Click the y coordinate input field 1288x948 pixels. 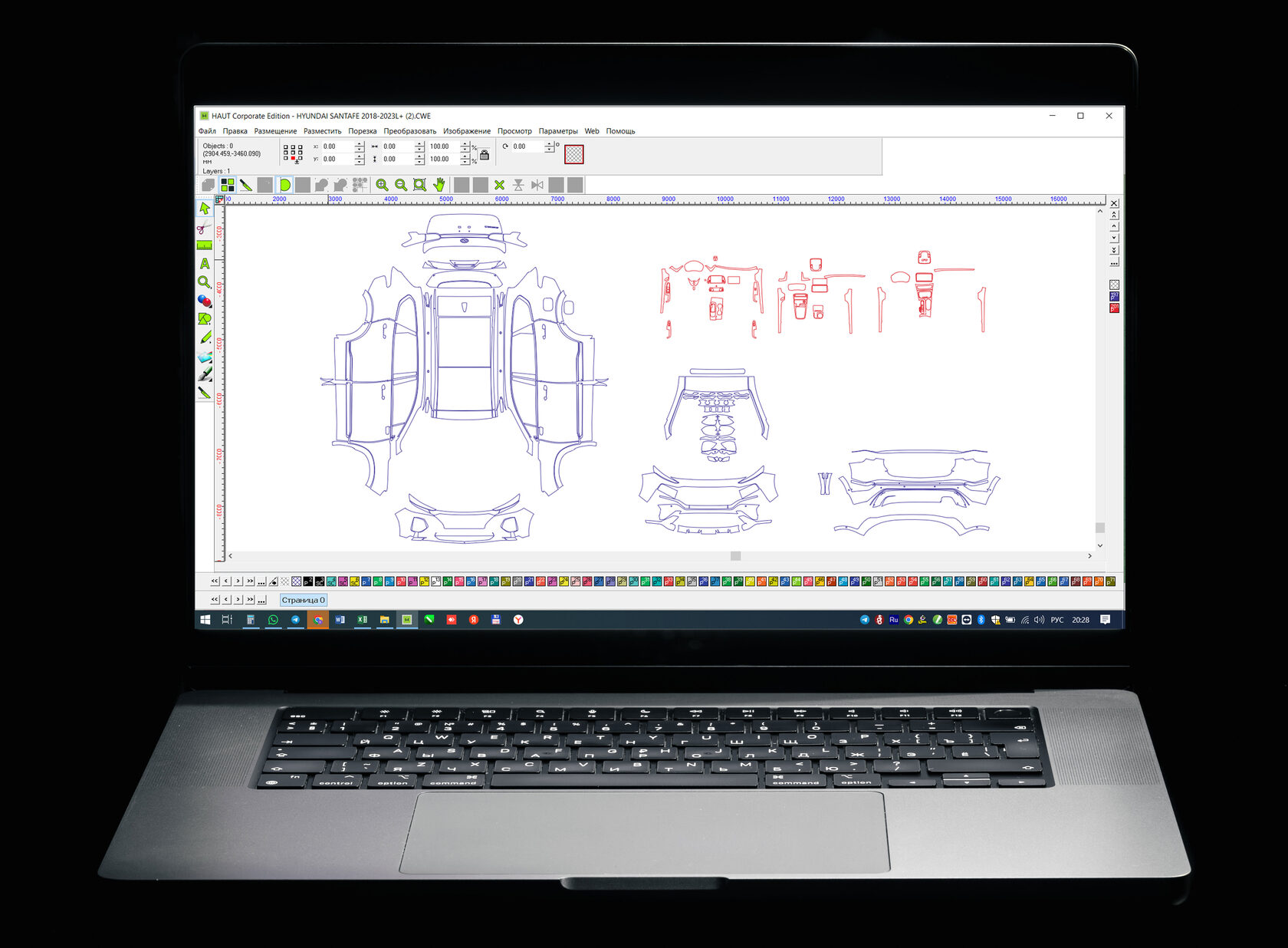coord(337,160)
